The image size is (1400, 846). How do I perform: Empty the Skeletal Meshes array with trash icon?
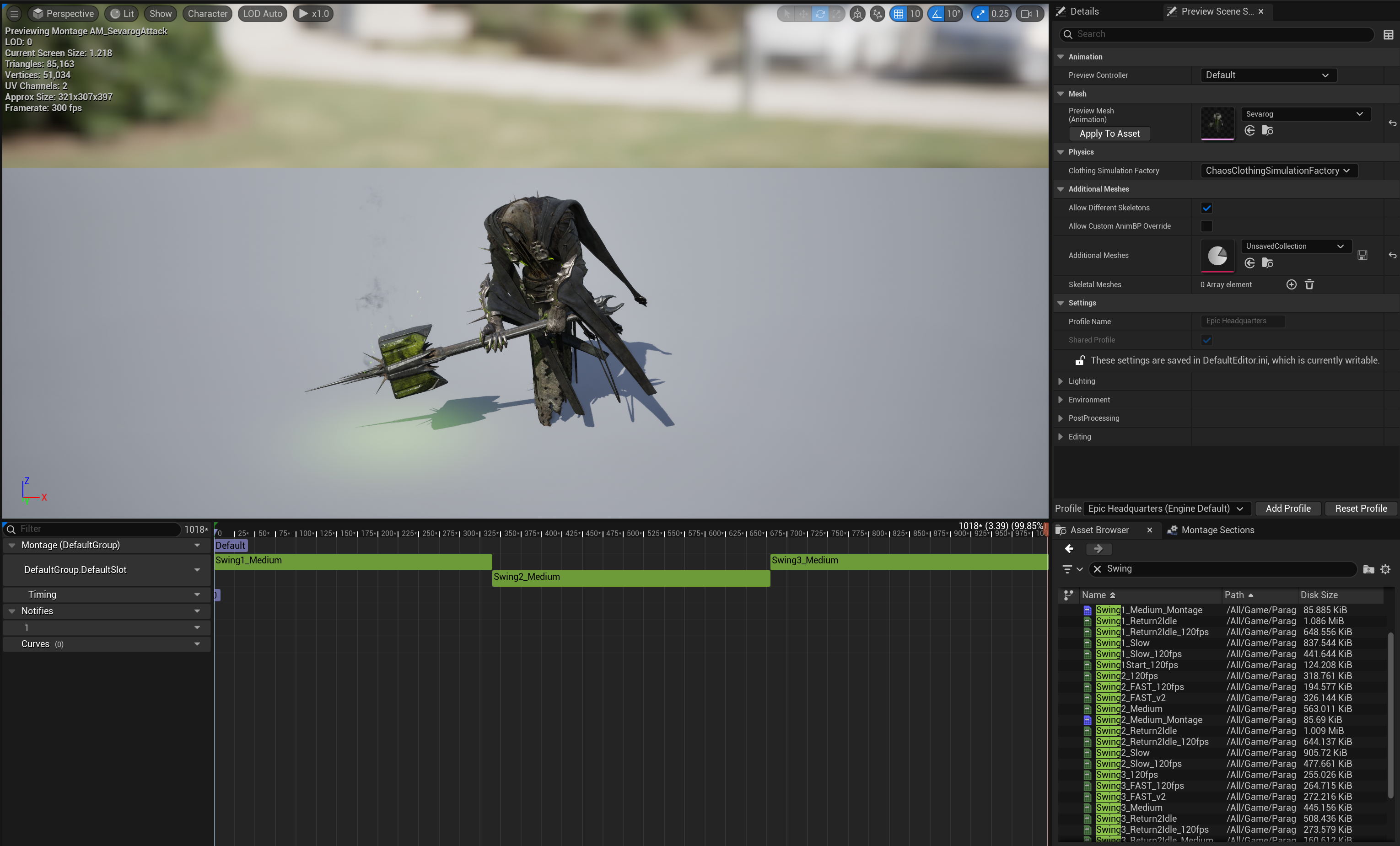click(1309, 284)
